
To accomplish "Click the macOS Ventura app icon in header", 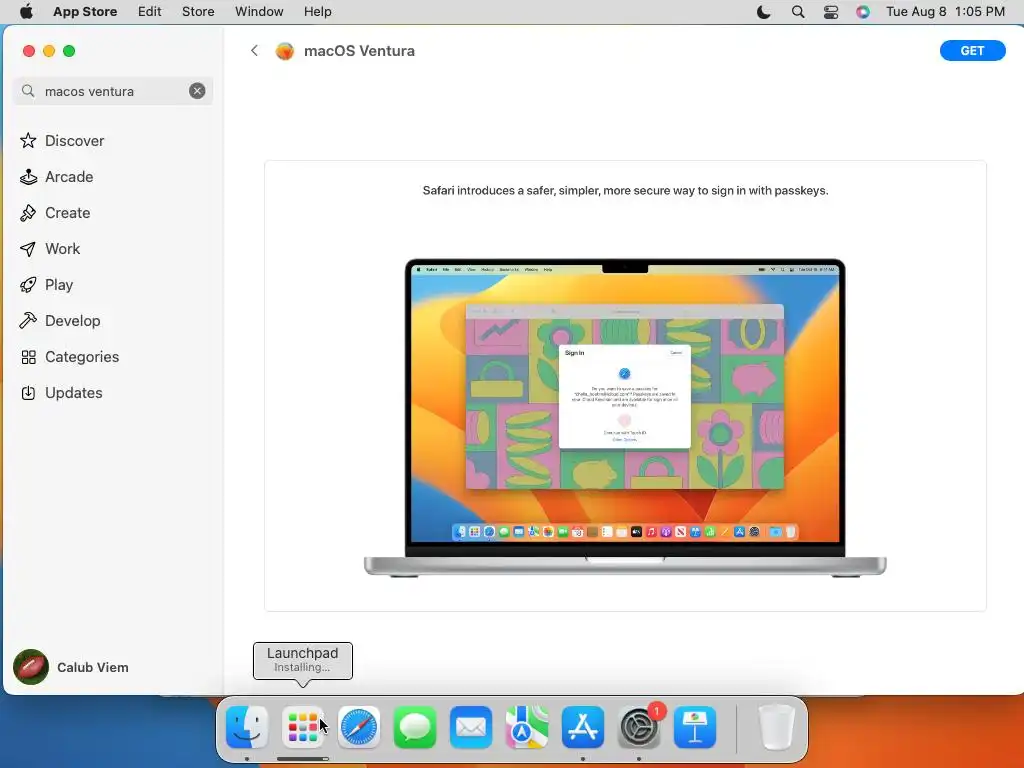I will click(285, 51).
